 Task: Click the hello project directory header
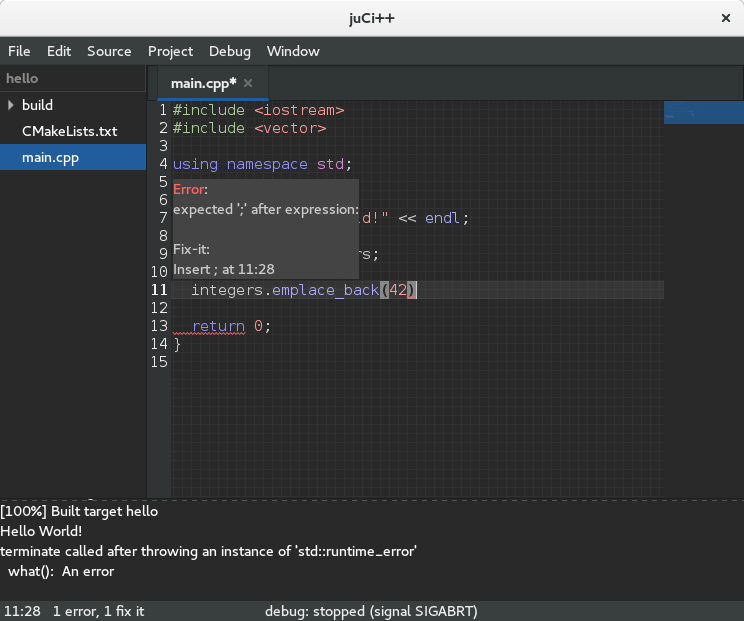22,78
